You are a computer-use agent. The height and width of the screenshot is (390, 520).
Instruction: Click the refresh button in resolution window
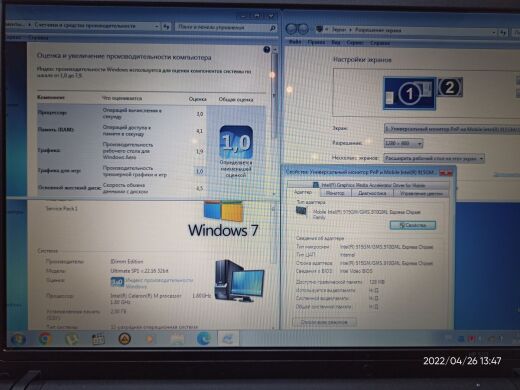[x=503, y=32]
